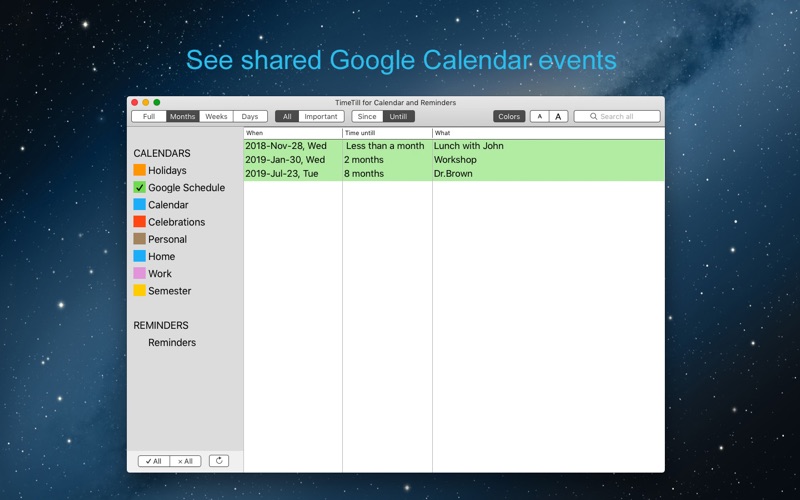Uncheck the Google Schedule calendar checkbox
800x500 pixels.
139,187
